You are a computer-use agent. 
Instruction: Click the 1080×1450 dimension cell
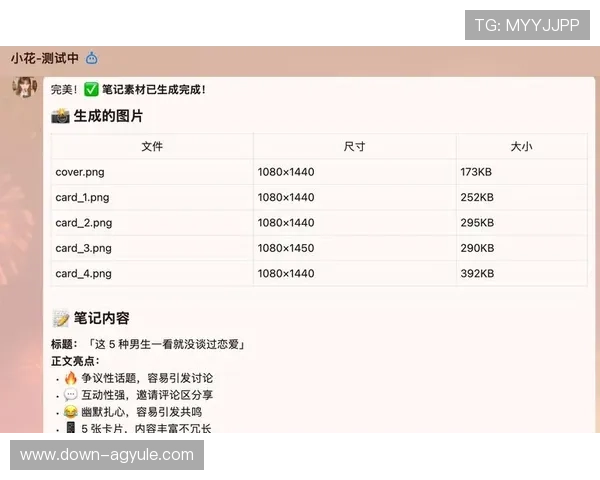tap(354, 248)
